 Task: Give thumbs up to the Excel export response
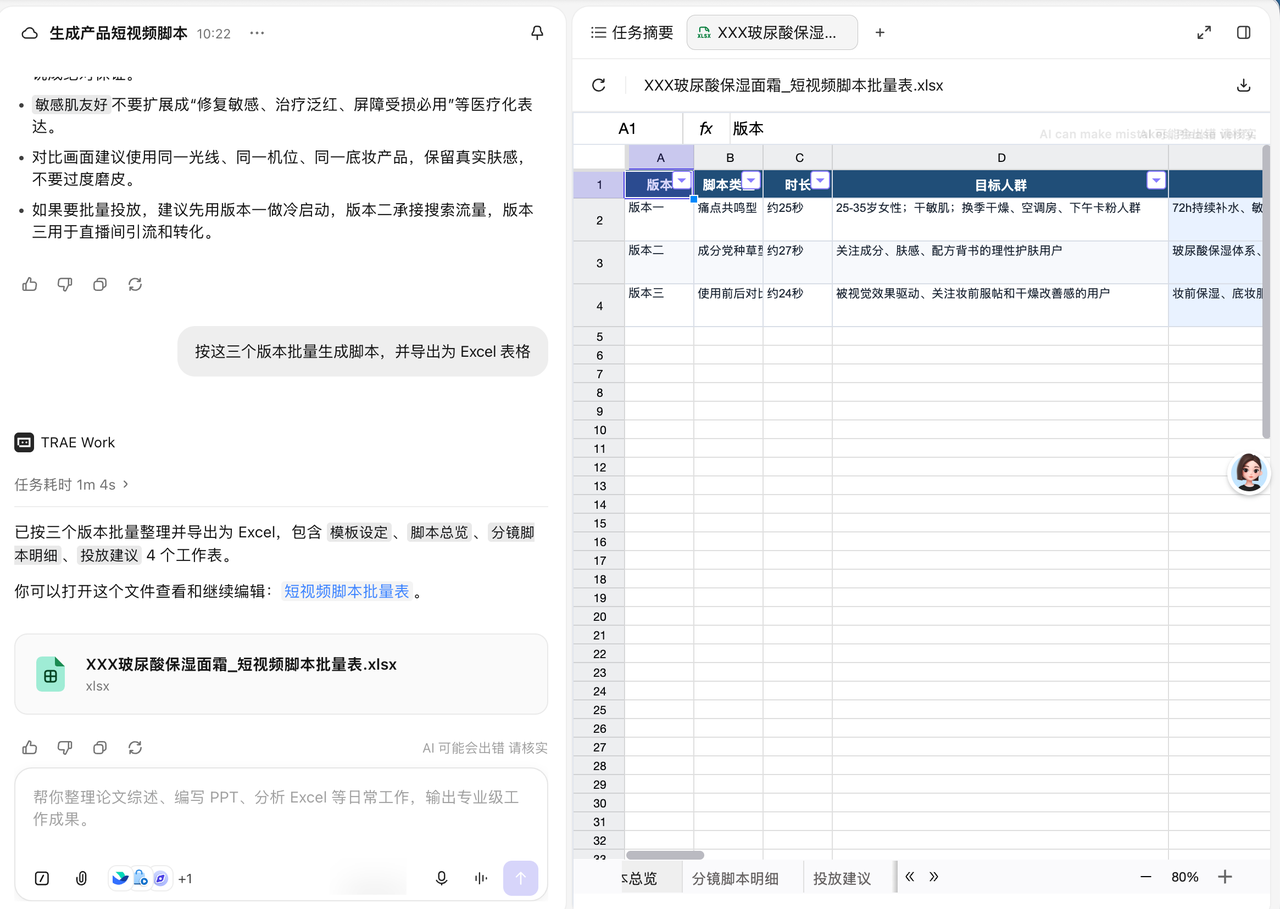[x=30, y=747]
